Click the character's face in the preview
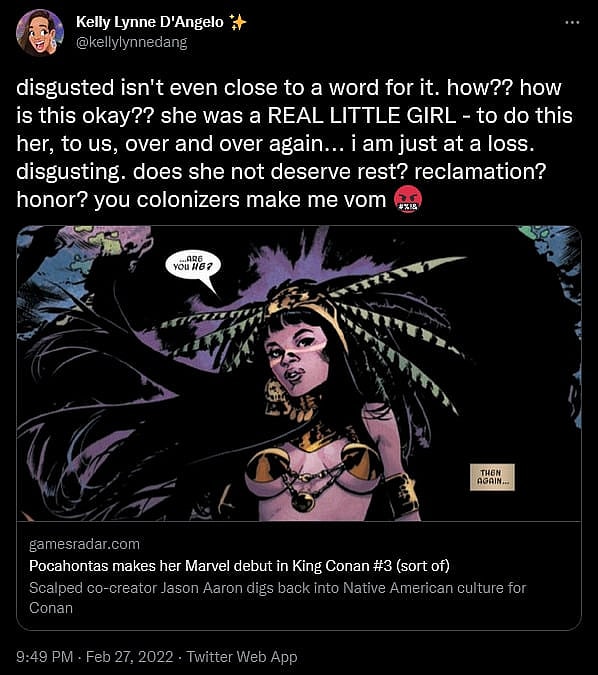Image resolution: width=598 pixels, height=675 pixels. pos(297,357)
